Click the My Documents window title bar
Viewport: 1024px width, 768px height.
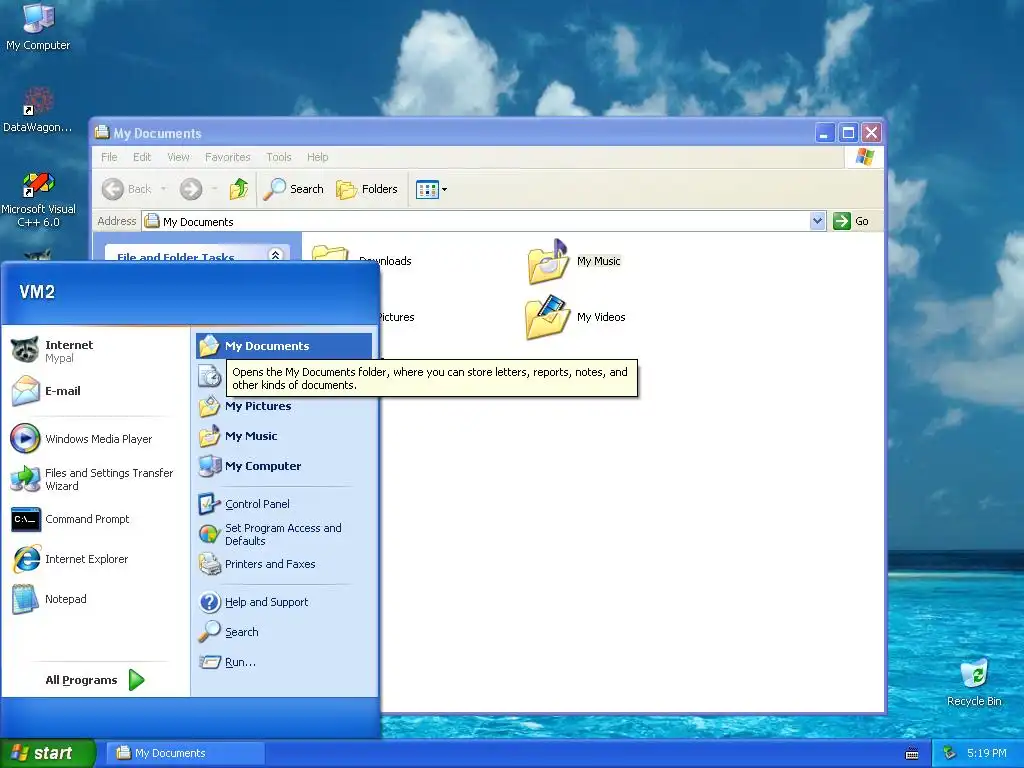point(454,133)
